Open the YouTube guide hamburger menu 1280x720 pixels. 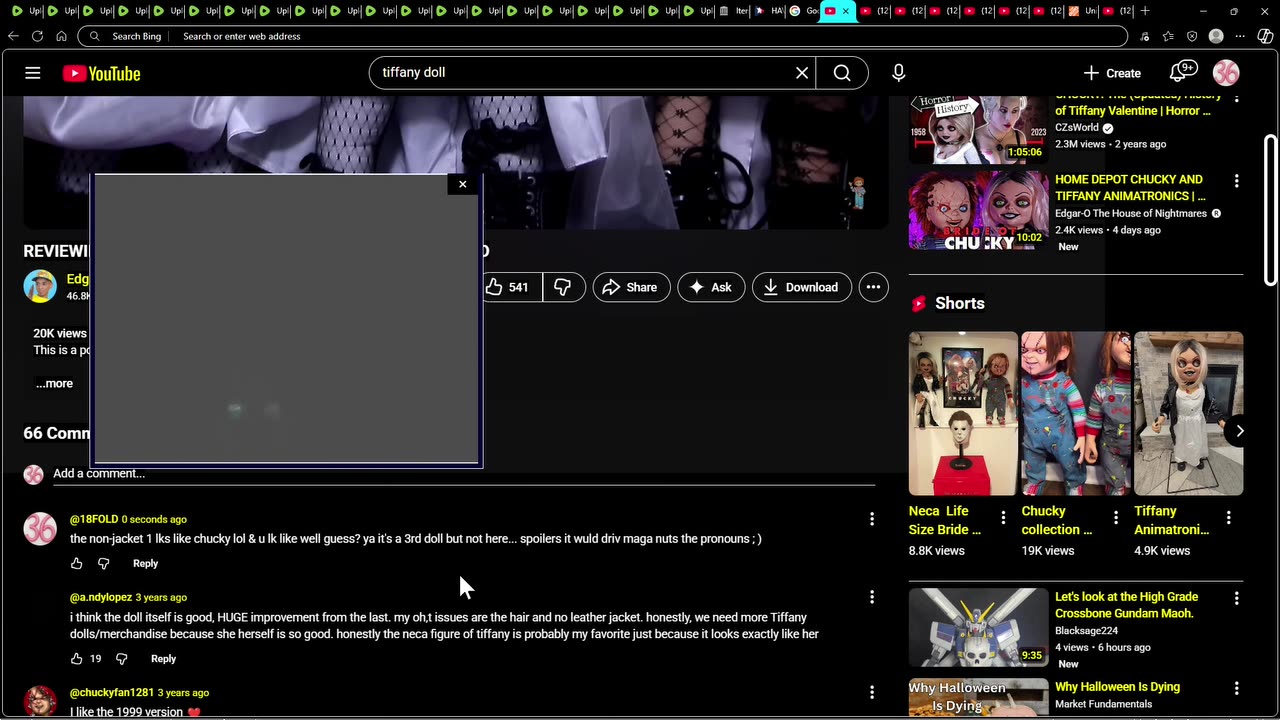coord(33,73)
